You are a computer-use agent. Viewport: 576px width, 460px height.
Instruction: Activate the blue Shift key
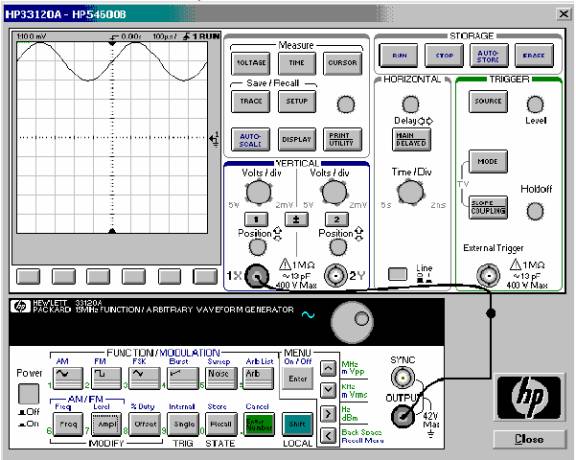coord(298,424)
